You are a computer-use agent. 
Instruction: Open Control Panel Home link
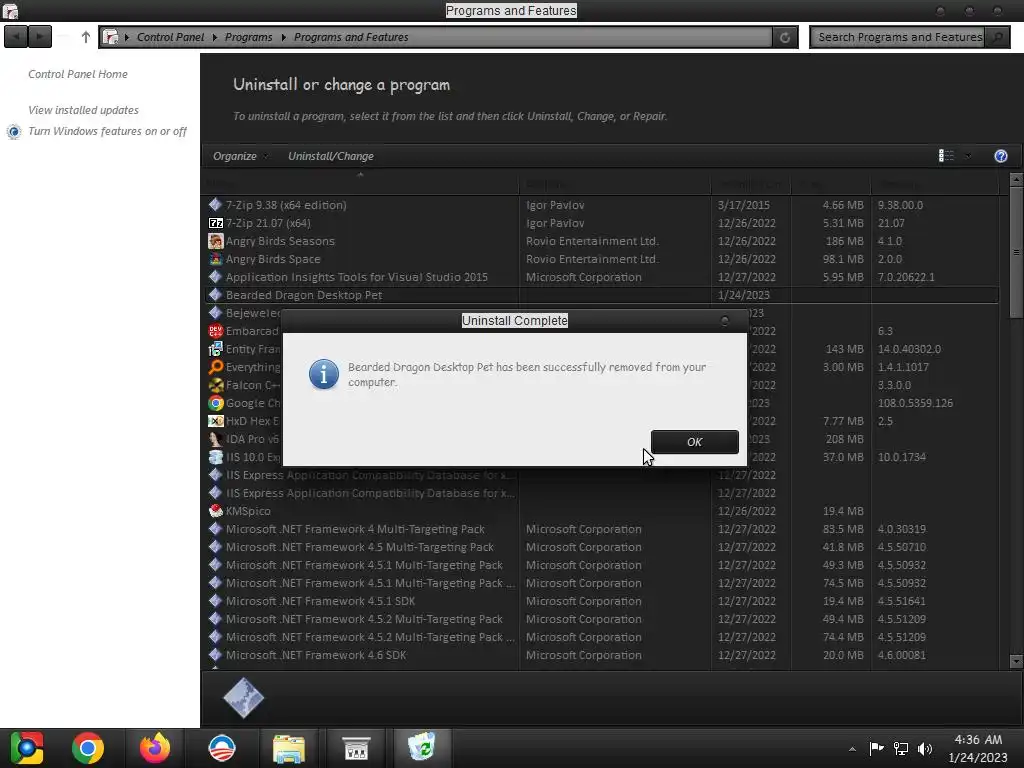coord(78,74)
